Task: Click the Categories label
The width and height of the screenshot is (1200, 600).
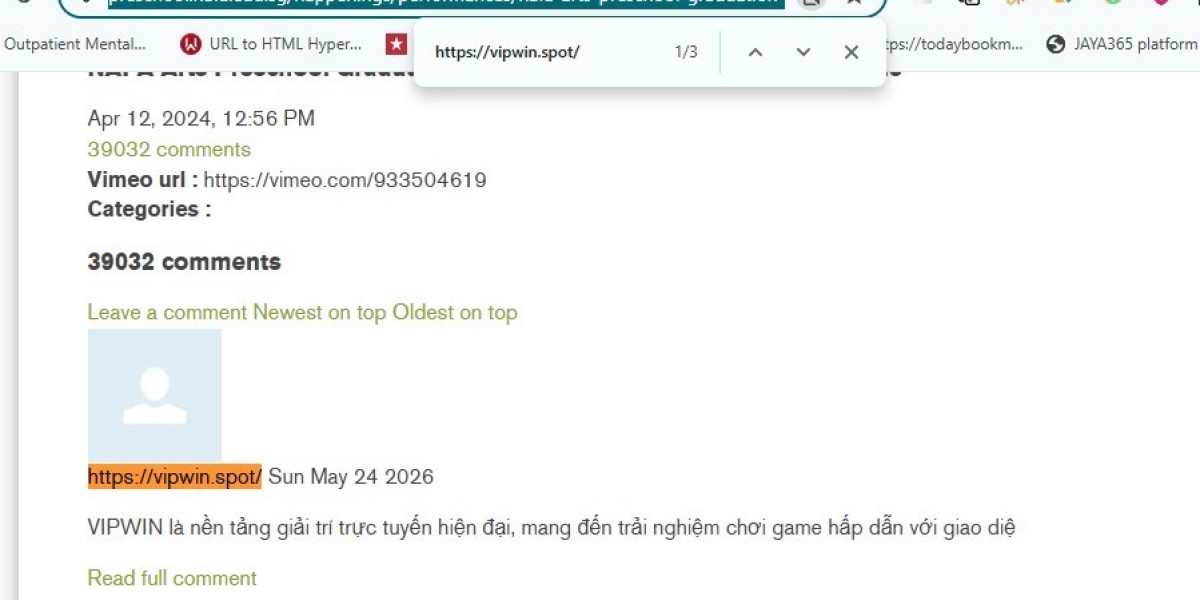Action: pyautogui.click(x=149, y=209)
